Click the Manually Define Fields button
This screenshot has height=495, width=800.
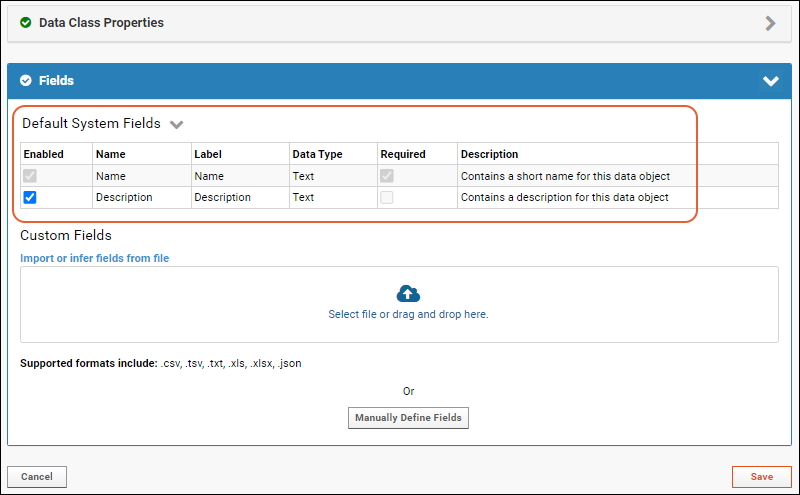click(x=408, y=417)
